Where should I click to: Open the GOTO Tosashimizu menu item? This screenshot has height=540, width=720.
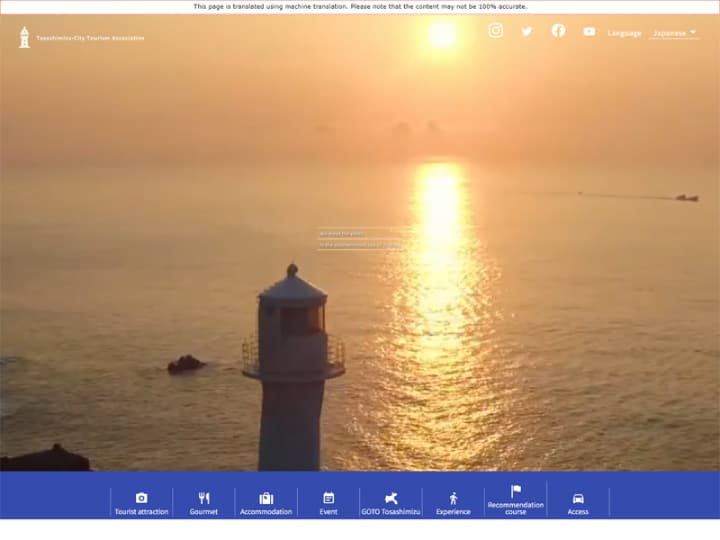pyautogui.click(x=391, y=511)
